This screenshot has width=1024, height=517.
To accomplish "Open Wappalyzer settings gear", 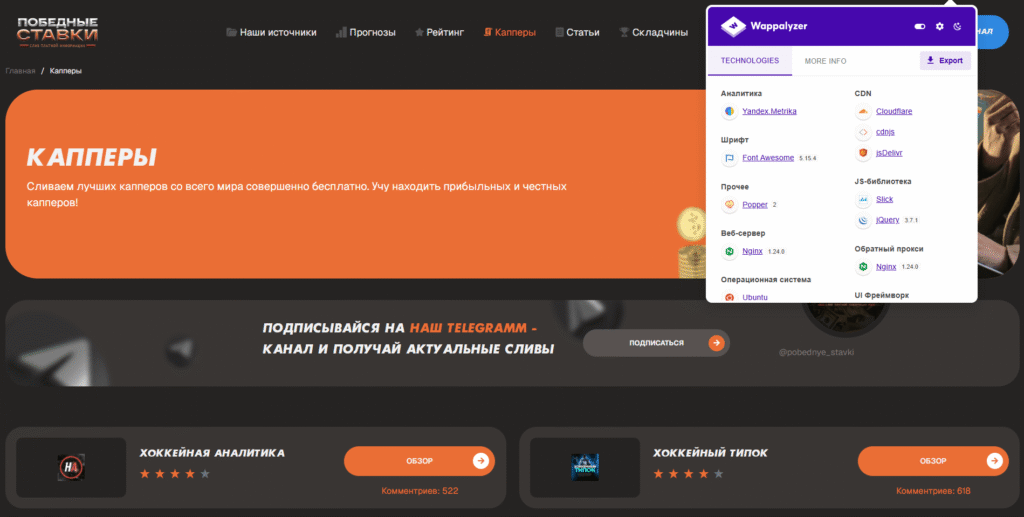I will (939, 26).
